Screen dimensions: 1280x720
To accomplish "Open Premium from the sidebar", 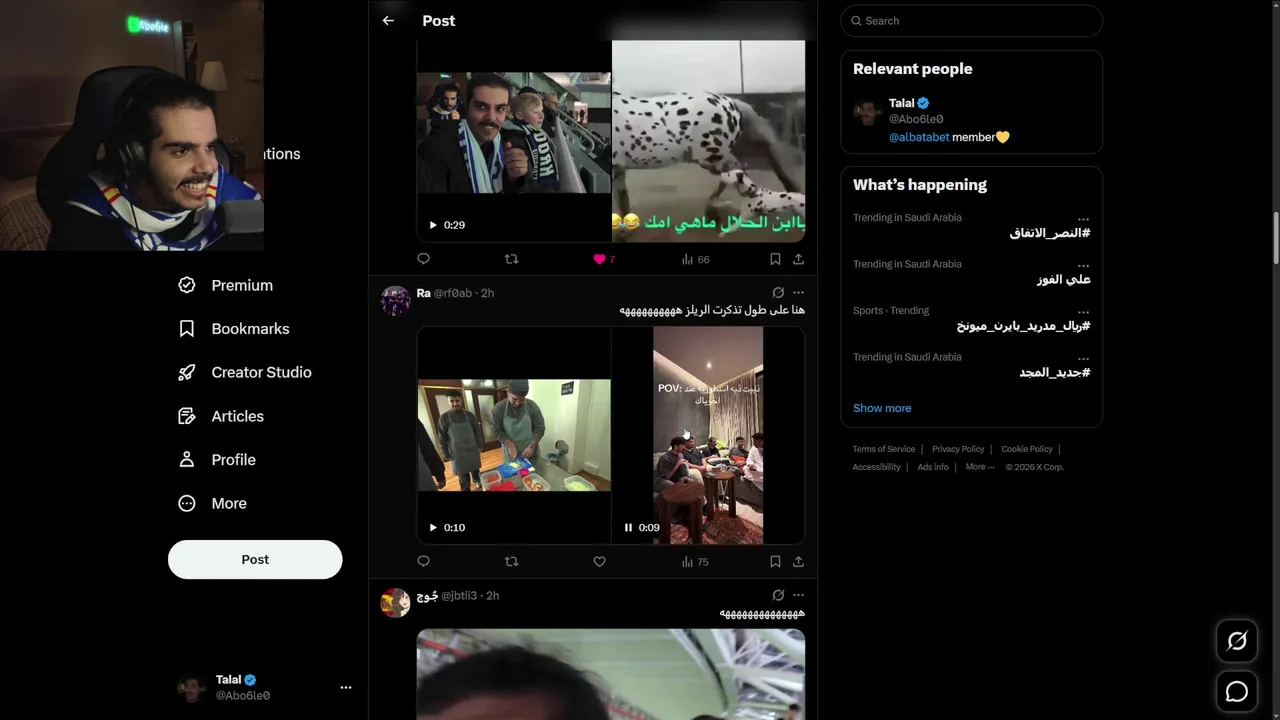I will click(225, 285).
